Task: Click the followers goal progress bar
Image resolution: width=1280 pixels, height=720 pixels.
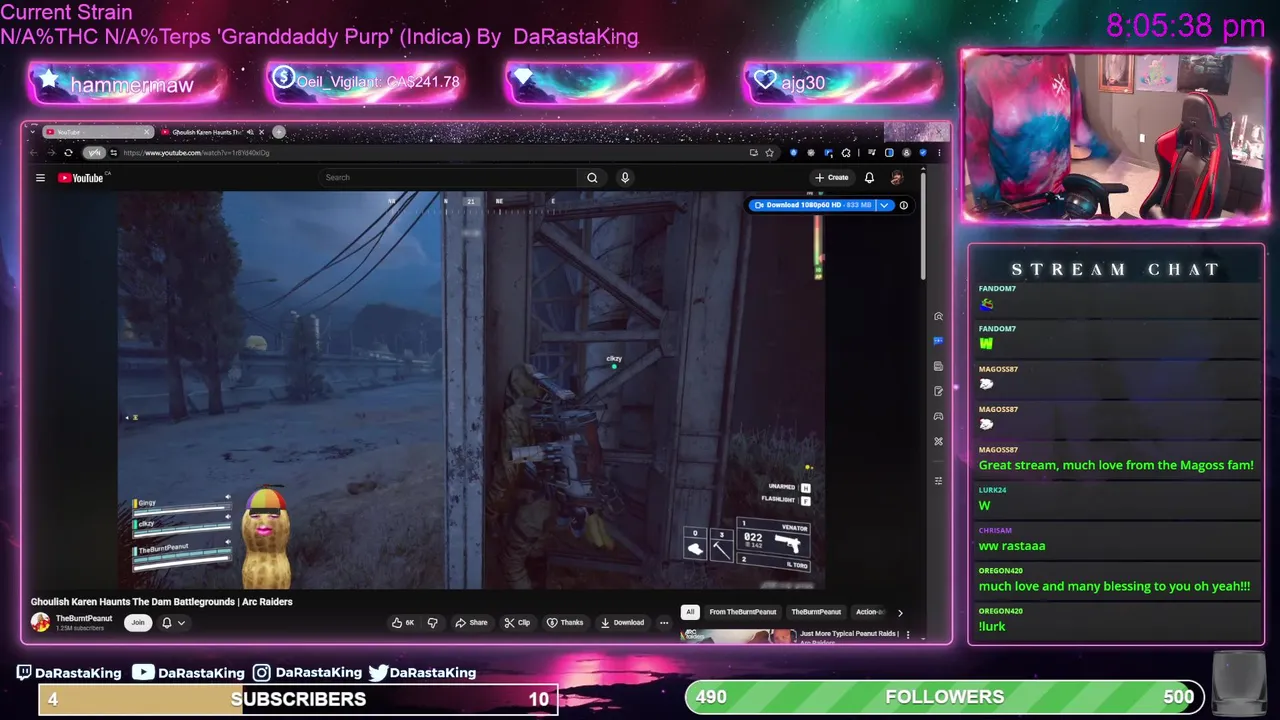Action: click(x=945, y=697)
